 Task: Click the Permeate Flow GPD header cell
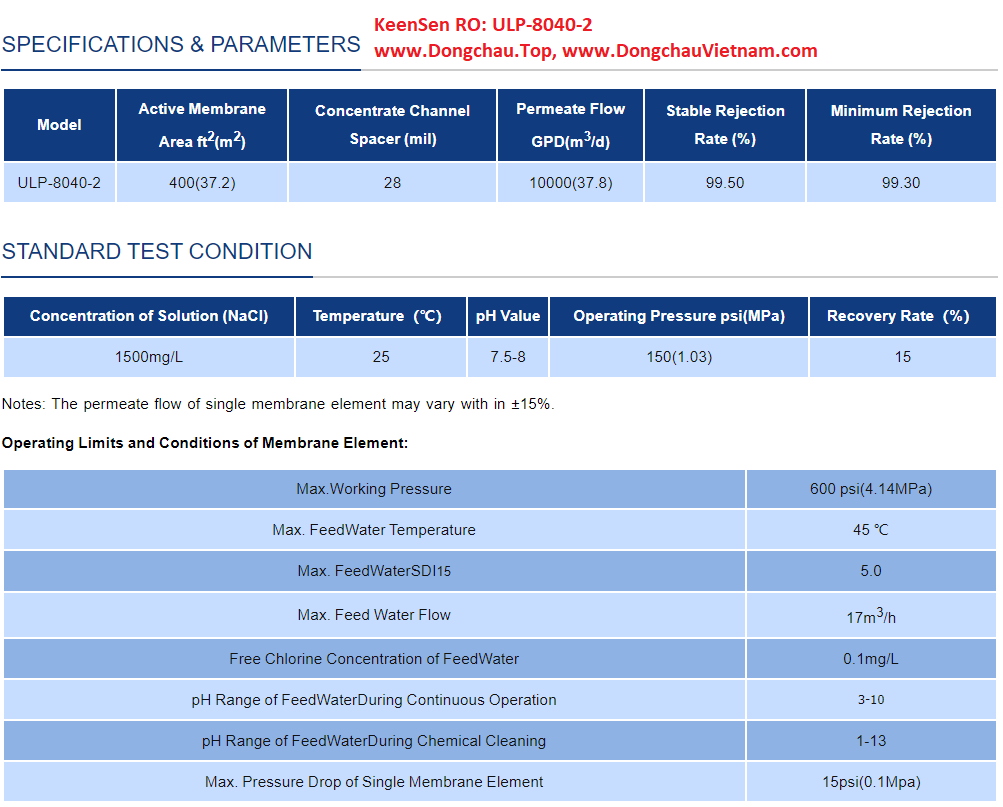tap(570, 125)
